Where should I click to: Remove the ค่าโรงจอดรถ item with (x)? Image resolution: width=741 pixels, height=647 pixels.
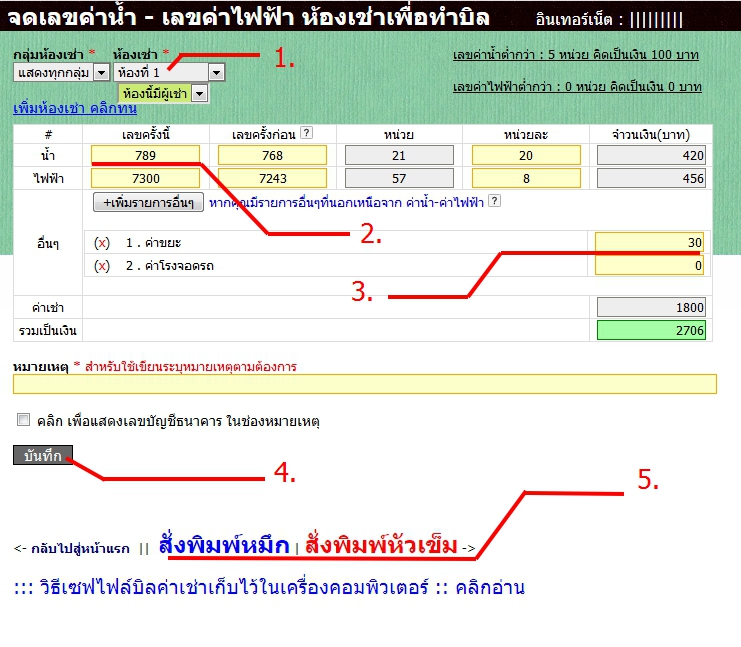101,265
